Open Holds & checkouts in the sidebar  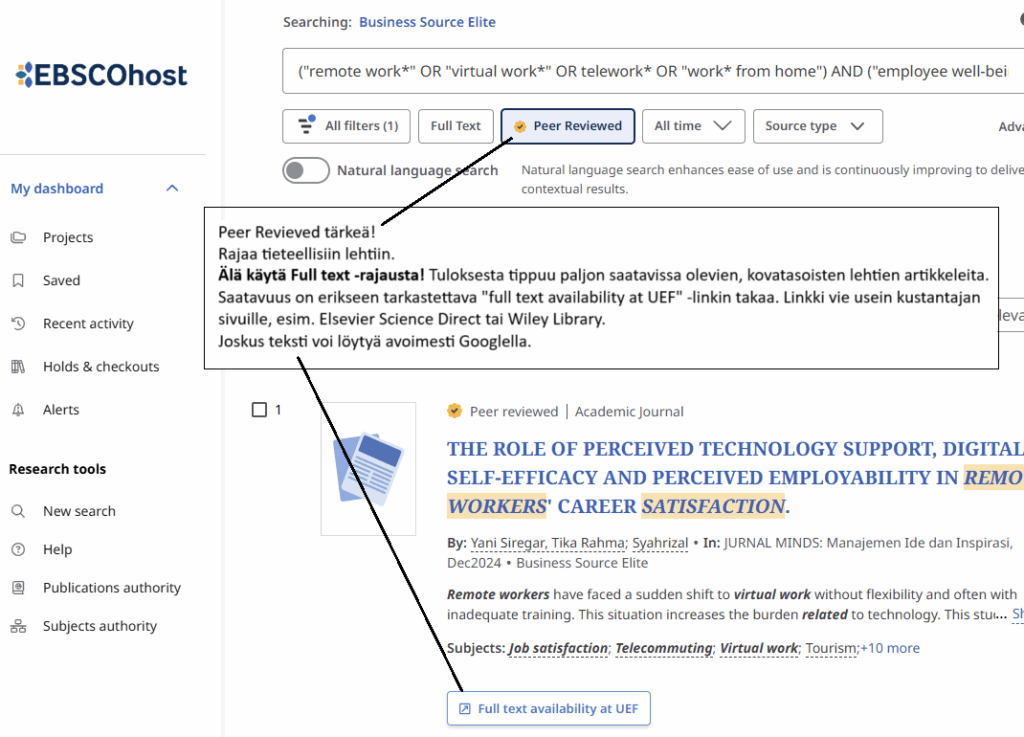tap(101, 366)
